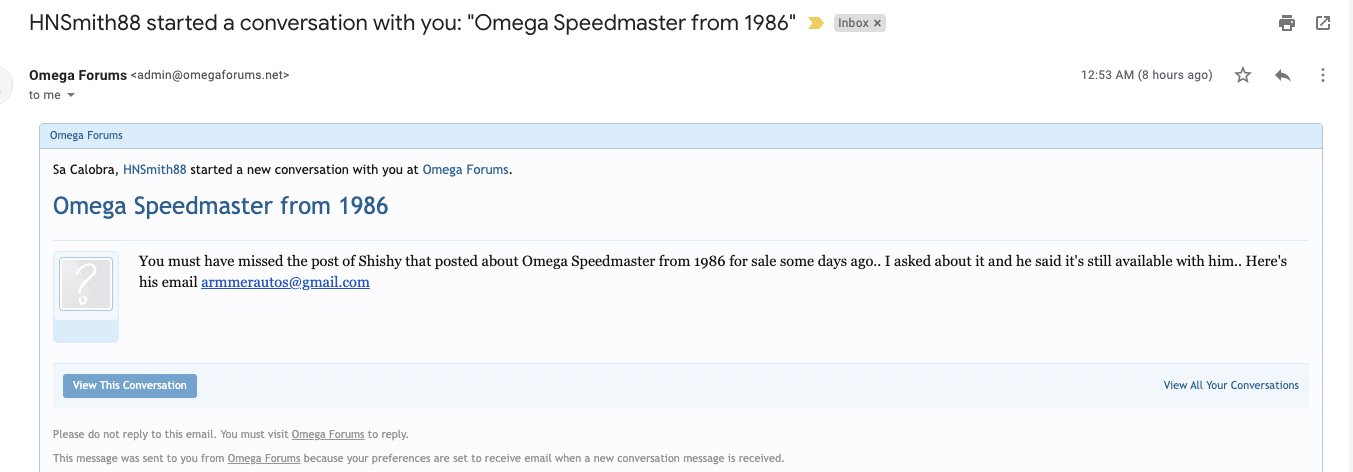Click Omega Forums link in preferences notice

(263, 458)
